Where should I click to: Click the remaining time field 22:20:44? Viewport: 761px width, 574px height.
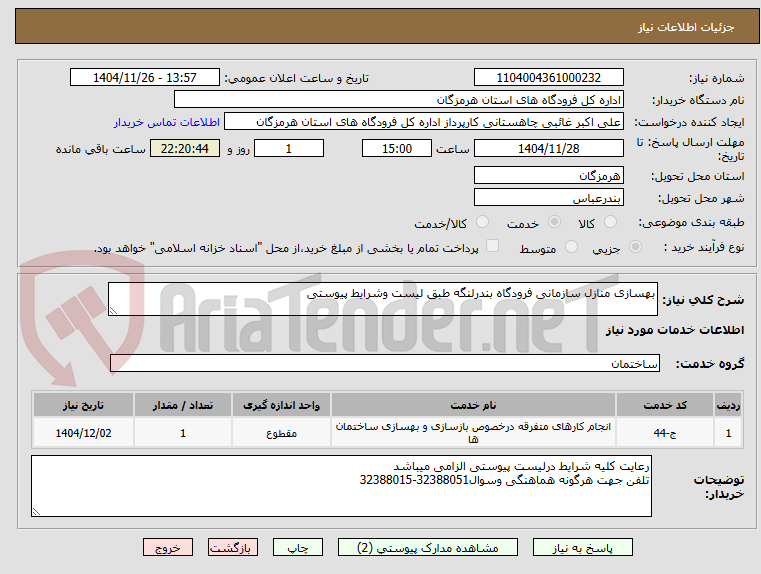pyautogui.click(x=184, y=148)
